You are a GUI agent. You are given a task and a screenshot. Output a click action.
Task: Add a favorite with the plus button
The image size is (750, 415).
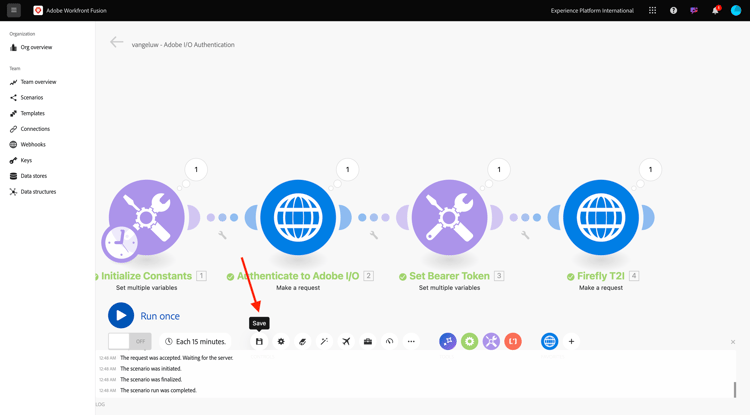point(571,341)
